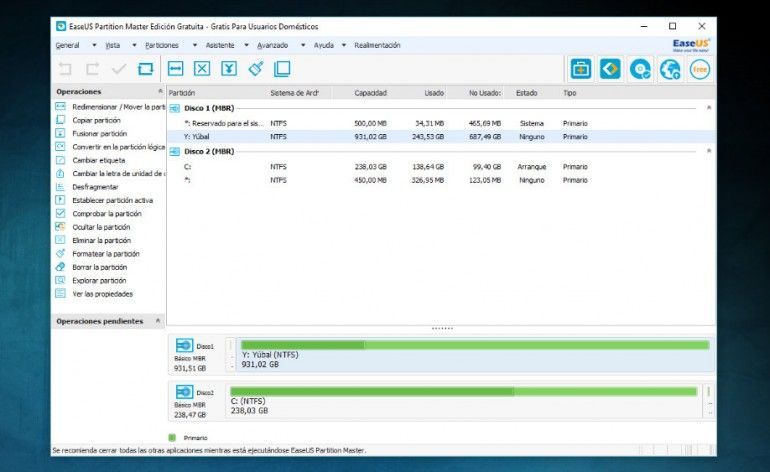Click the Borrar la partición eraser icon

(60, 267)
